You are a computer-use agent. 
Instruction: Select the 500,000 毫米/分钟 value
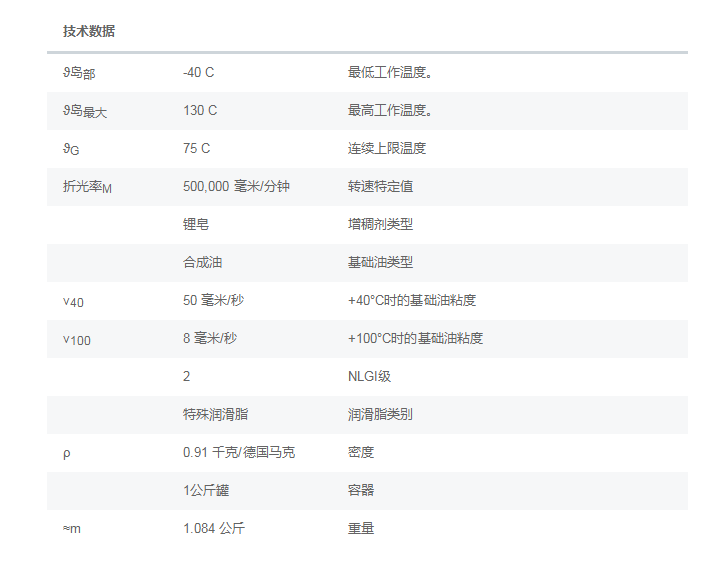[x=237, y=186]
